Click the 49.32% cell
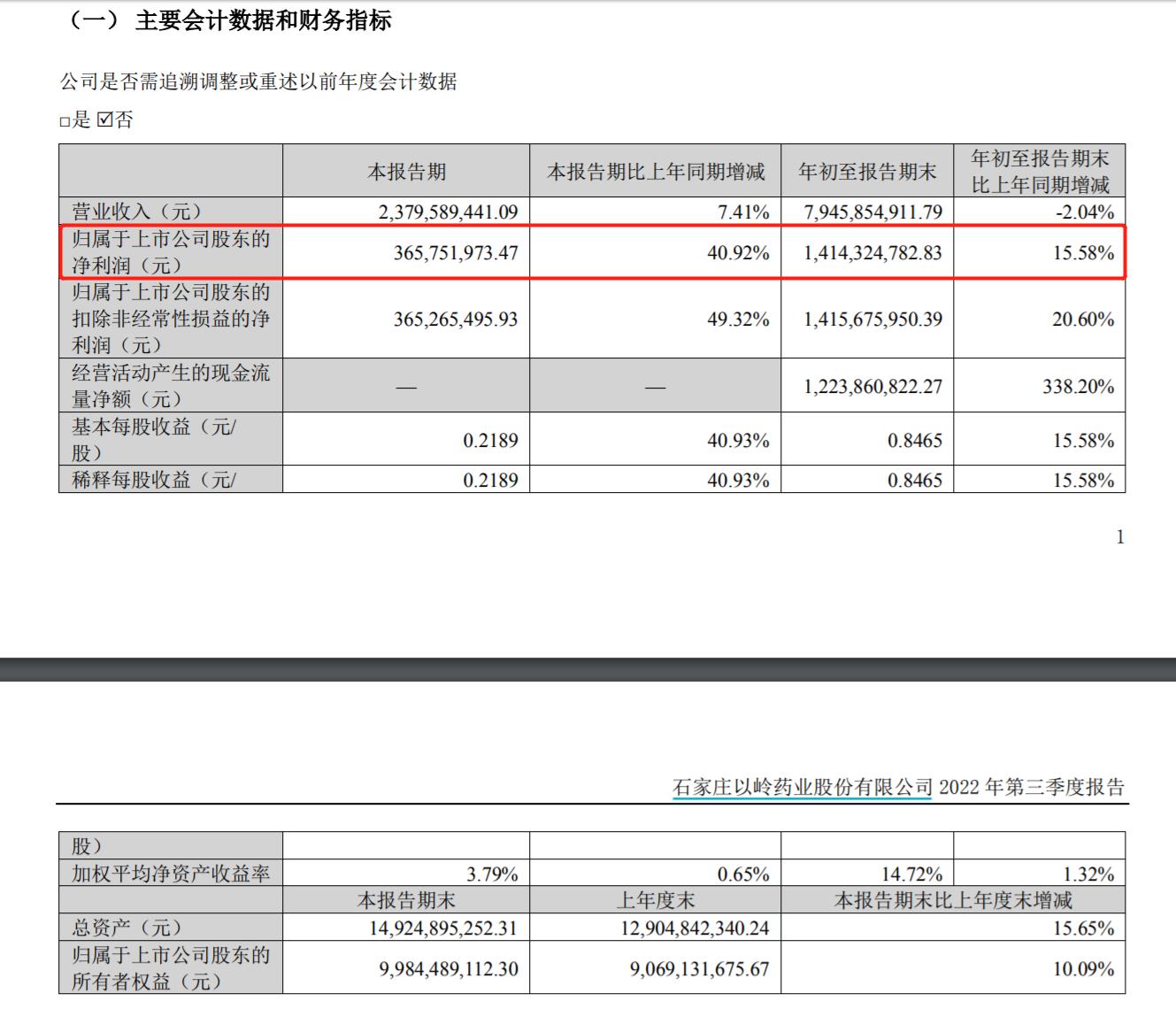The image size is (1176, 1009). point(738,320)
